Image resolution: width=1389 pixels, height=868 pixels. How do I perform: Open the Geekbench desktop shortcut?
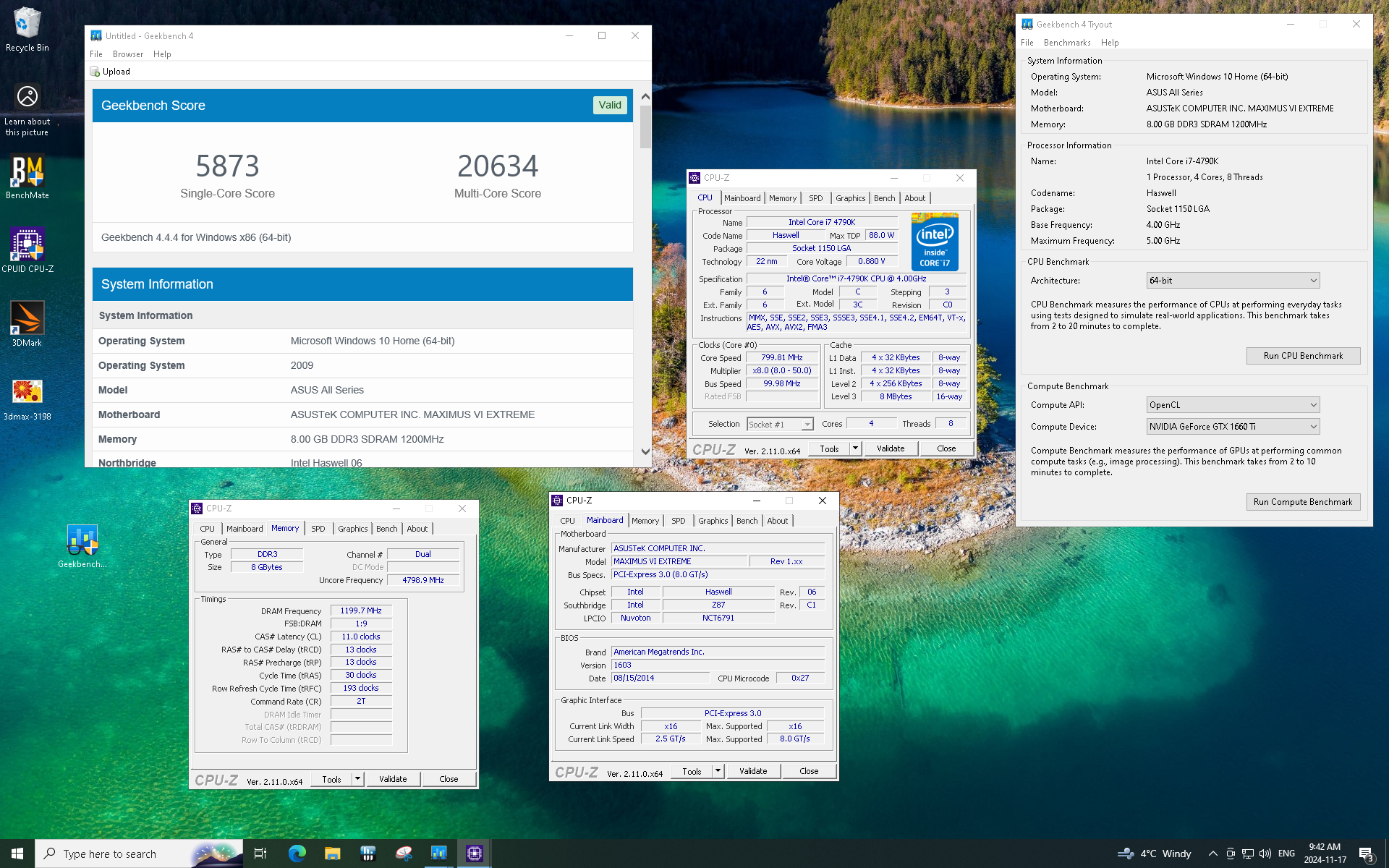point(82,546)
